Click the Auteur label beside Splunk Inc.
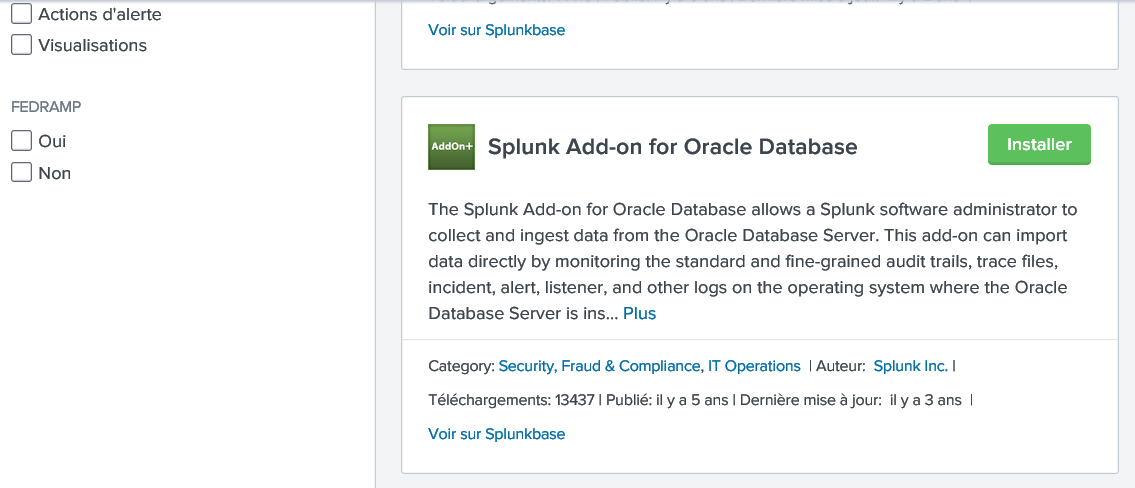This screenshot has width=1135, height=488. click(x=841, y=366)
